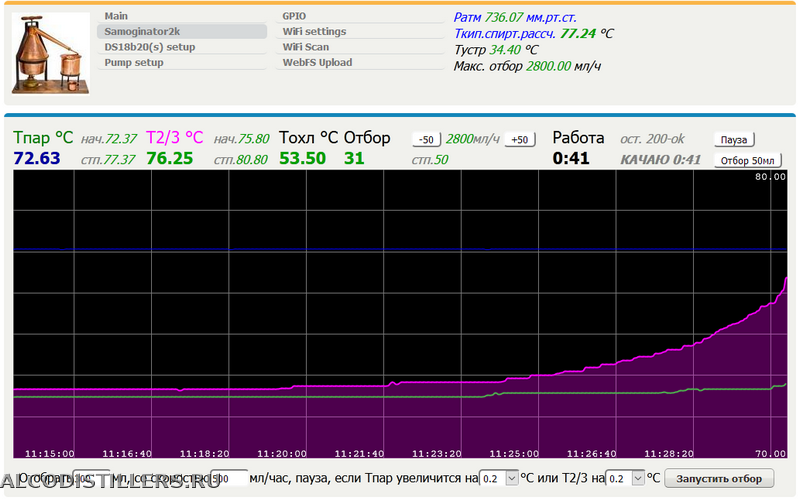Click the Тохл value 53.50
The height and width of the screenshot is (501, 800).
click(302, 158)
